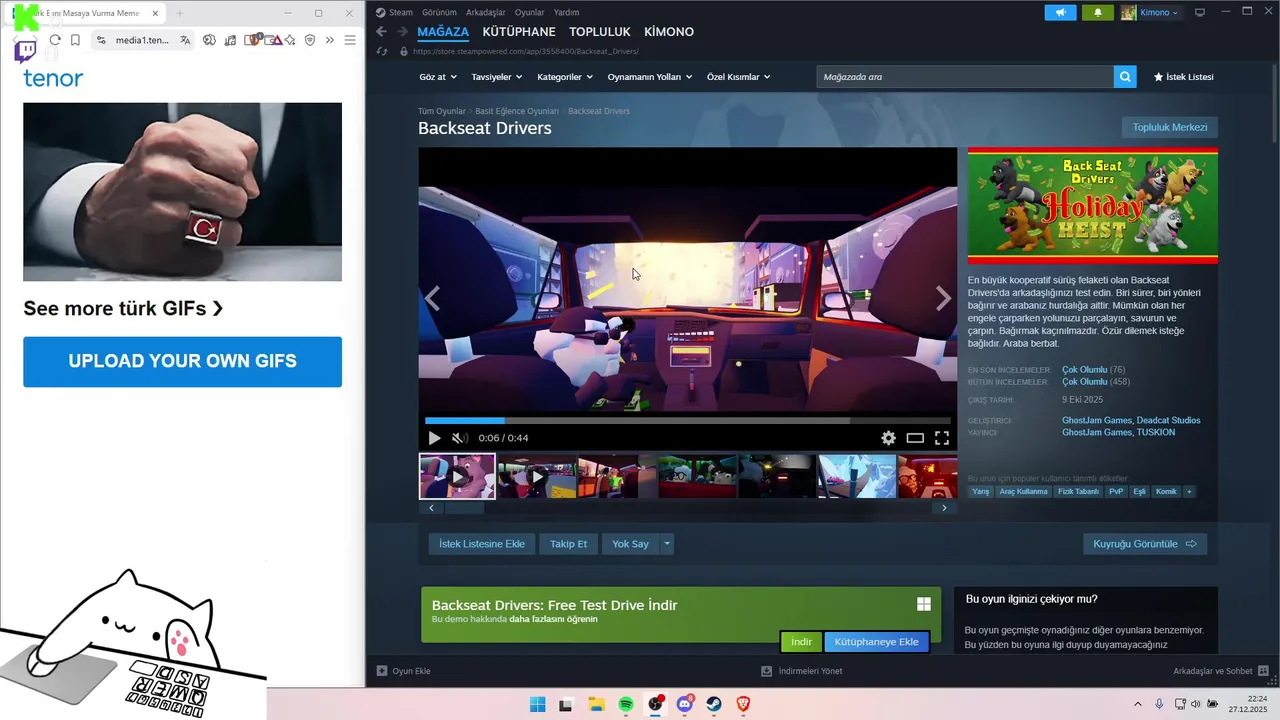Viewport: 1280px width, 720px height.
Task: Show next media with right arrow
Action: point(943,298)
